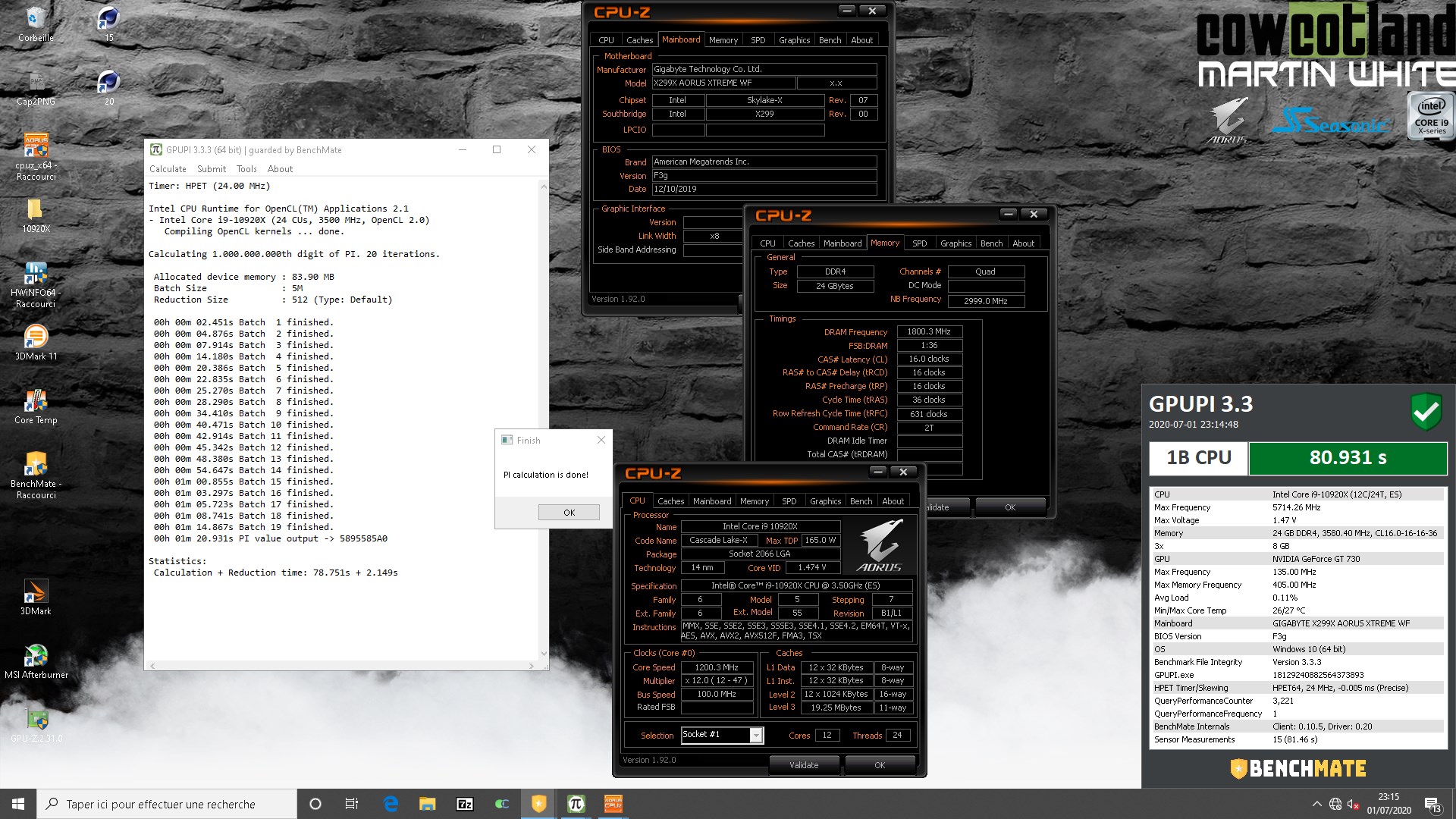1456x819 pixels.
Task: Select CPU tab in the CPU-Z Mainboard window
Action: 606,40
